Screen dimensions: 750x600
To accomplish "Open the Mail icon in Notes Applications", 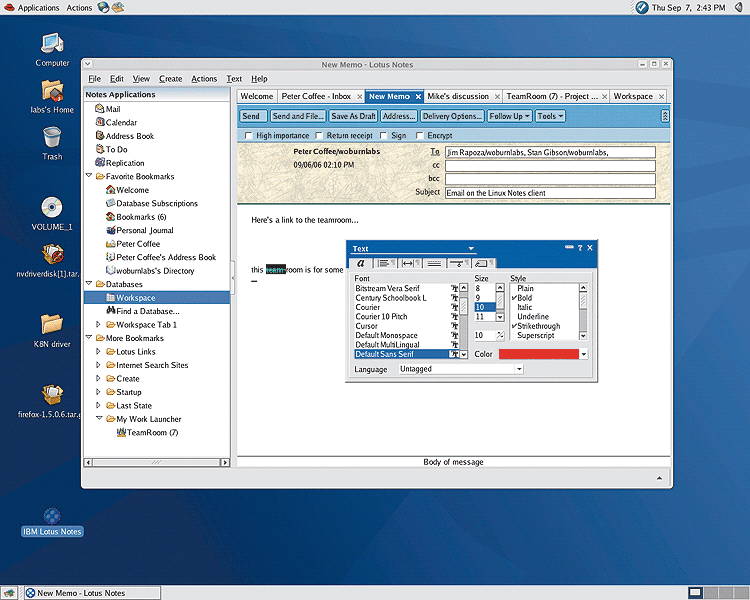I will 99,109.
